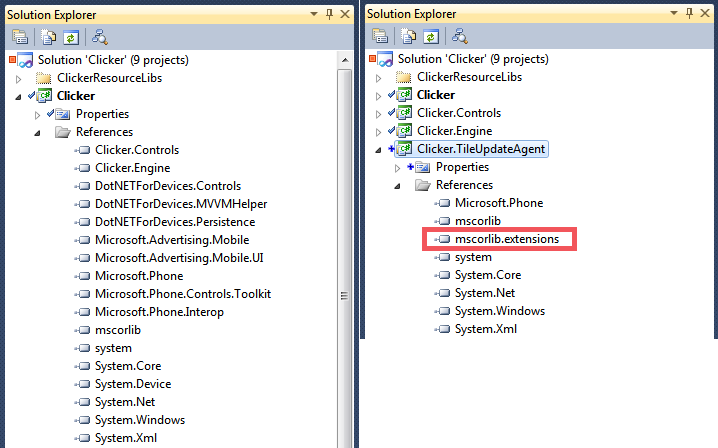
Task: Select the DotNETForDevices.MVVMHelper reference
Action: (175, 204)
